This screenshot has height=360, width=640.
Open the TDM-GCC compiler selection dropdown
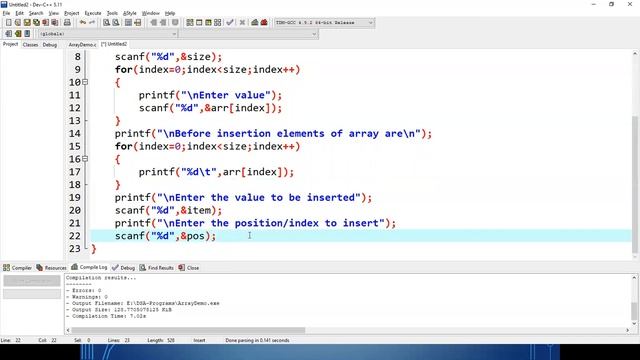(324, 22)
